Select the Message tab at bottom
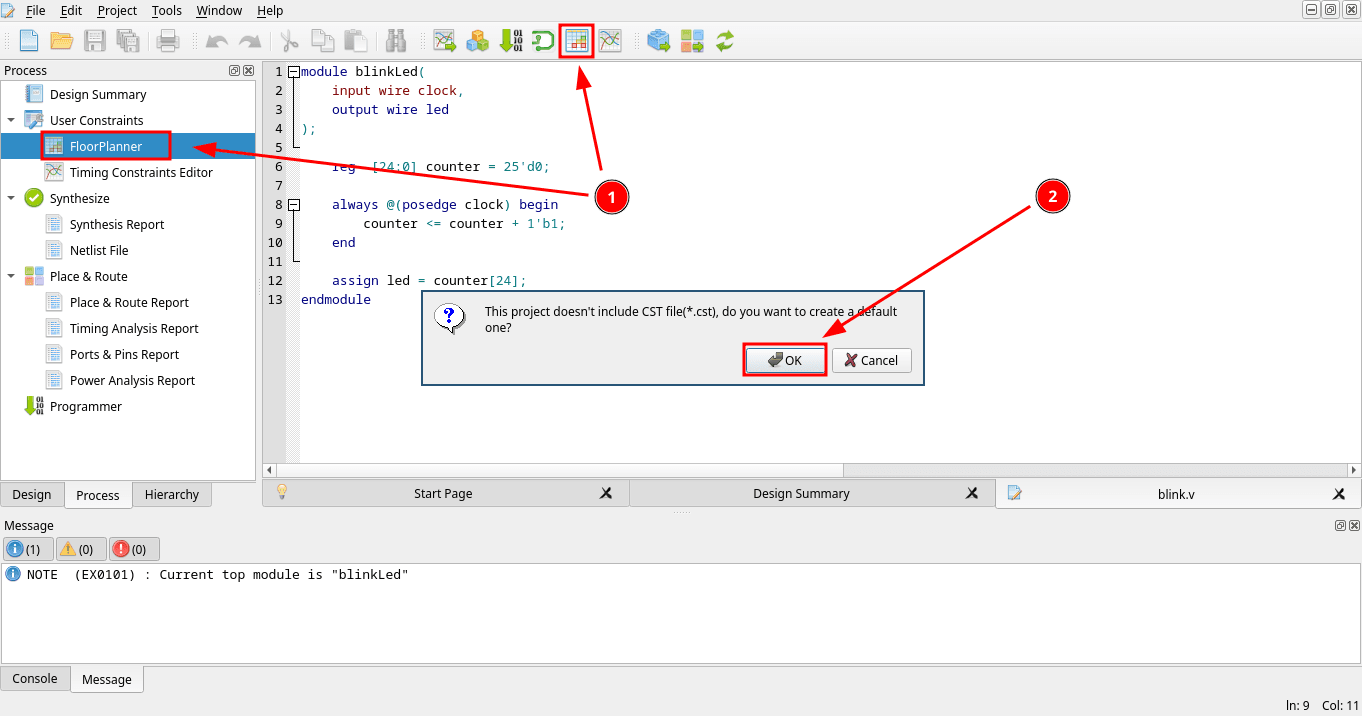The image size is (1362, 716). [x=107, y=679]
